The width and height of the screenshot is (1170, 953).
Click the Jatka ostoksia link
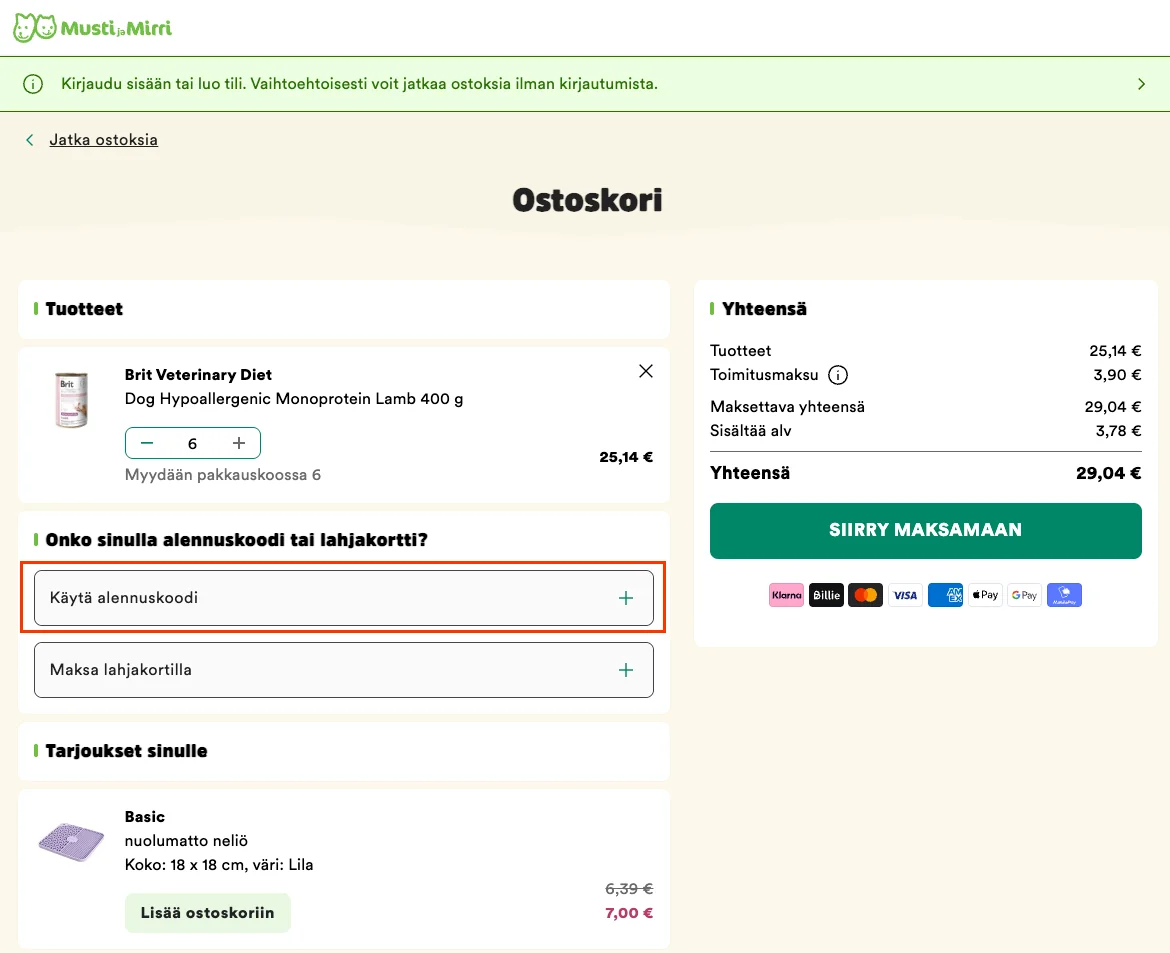104,140
